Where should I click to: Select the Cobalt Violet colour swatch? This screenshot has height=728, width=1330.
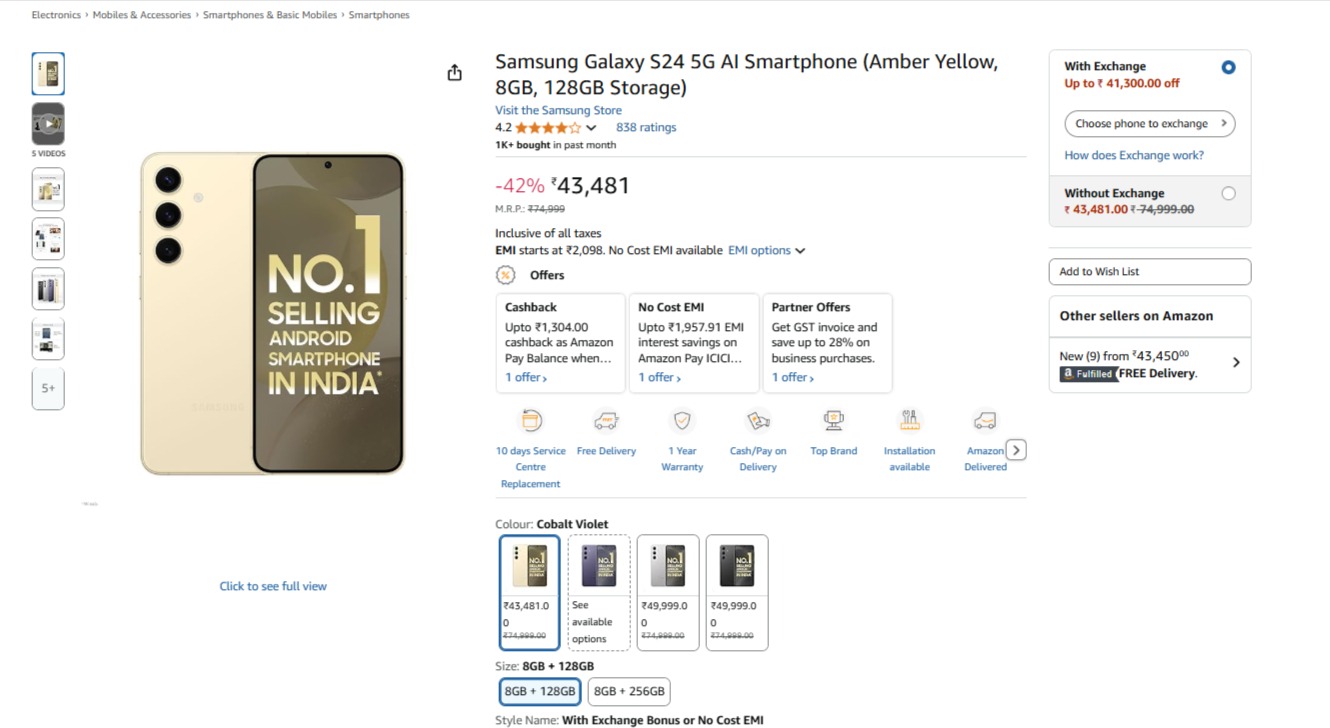(x=599, y=592)
